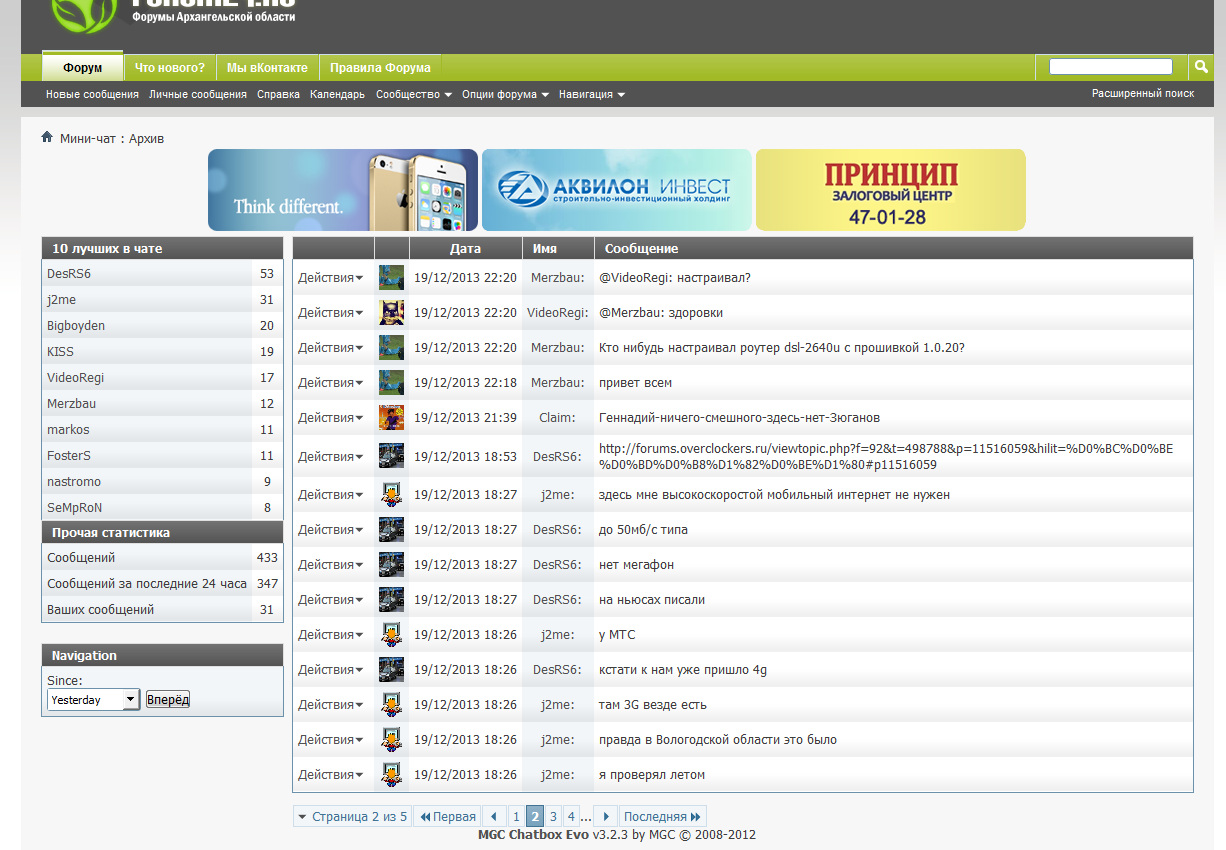1226x850 pixels.
Task: Go to next page with the right arrow
Action: [606, 817]
